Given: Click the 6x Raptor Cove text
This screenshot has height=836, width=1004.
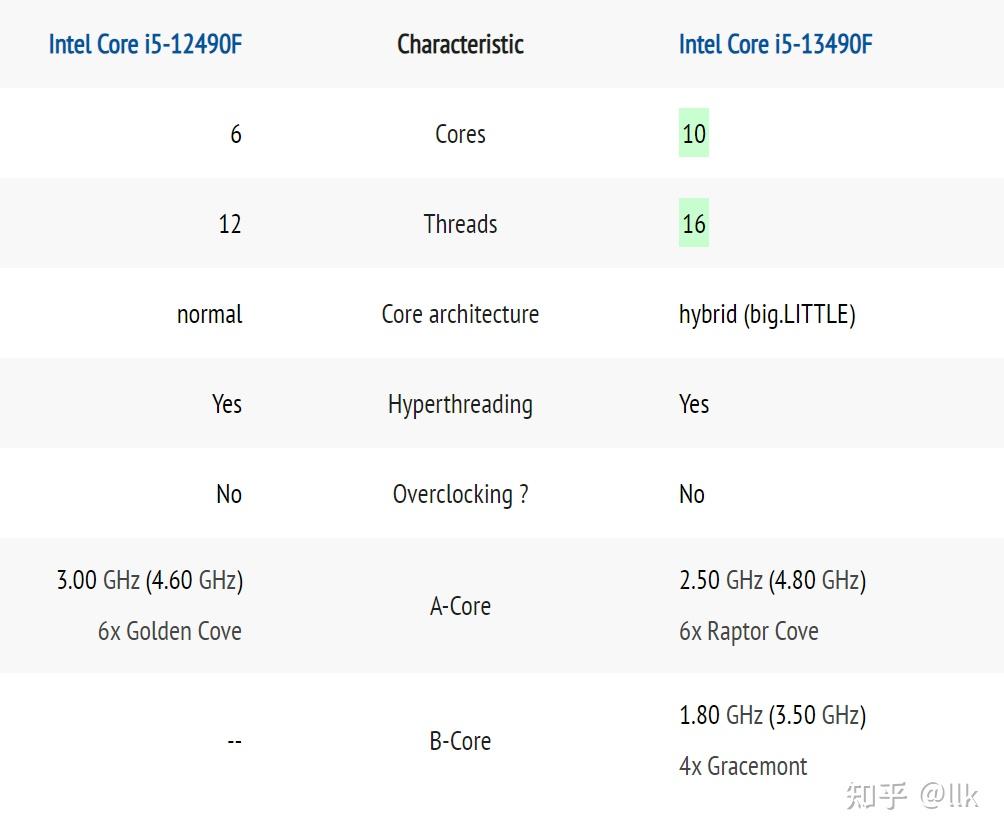Looking at the screenshot, I should coord(748,631).
